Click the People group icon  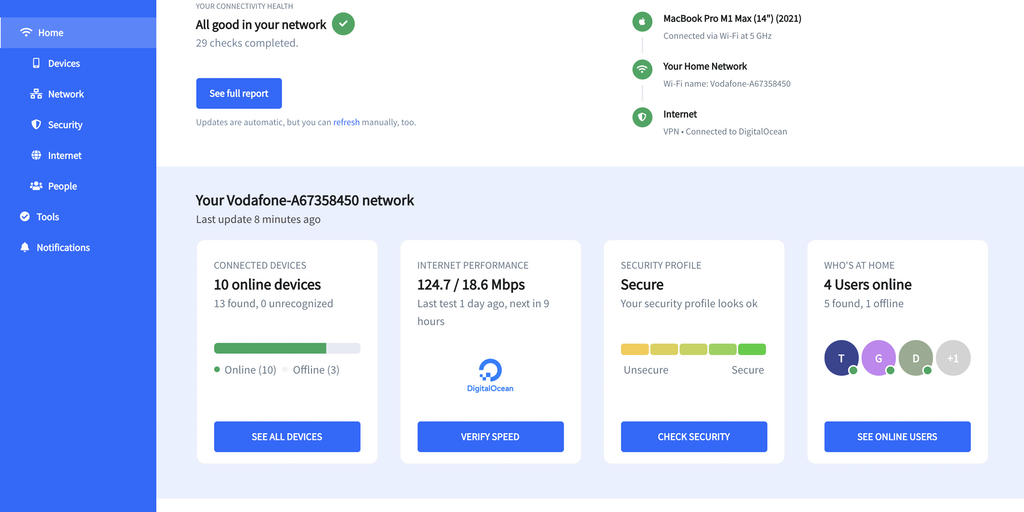click(x=37, y=186)
